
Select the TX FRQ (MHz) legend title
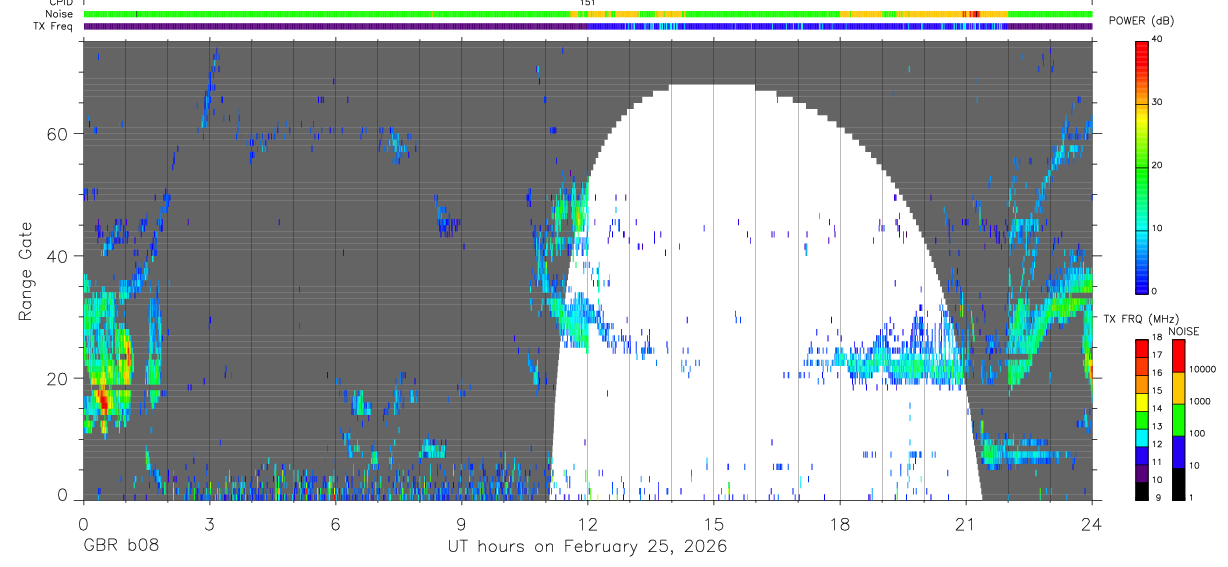tap(1141, 318)
